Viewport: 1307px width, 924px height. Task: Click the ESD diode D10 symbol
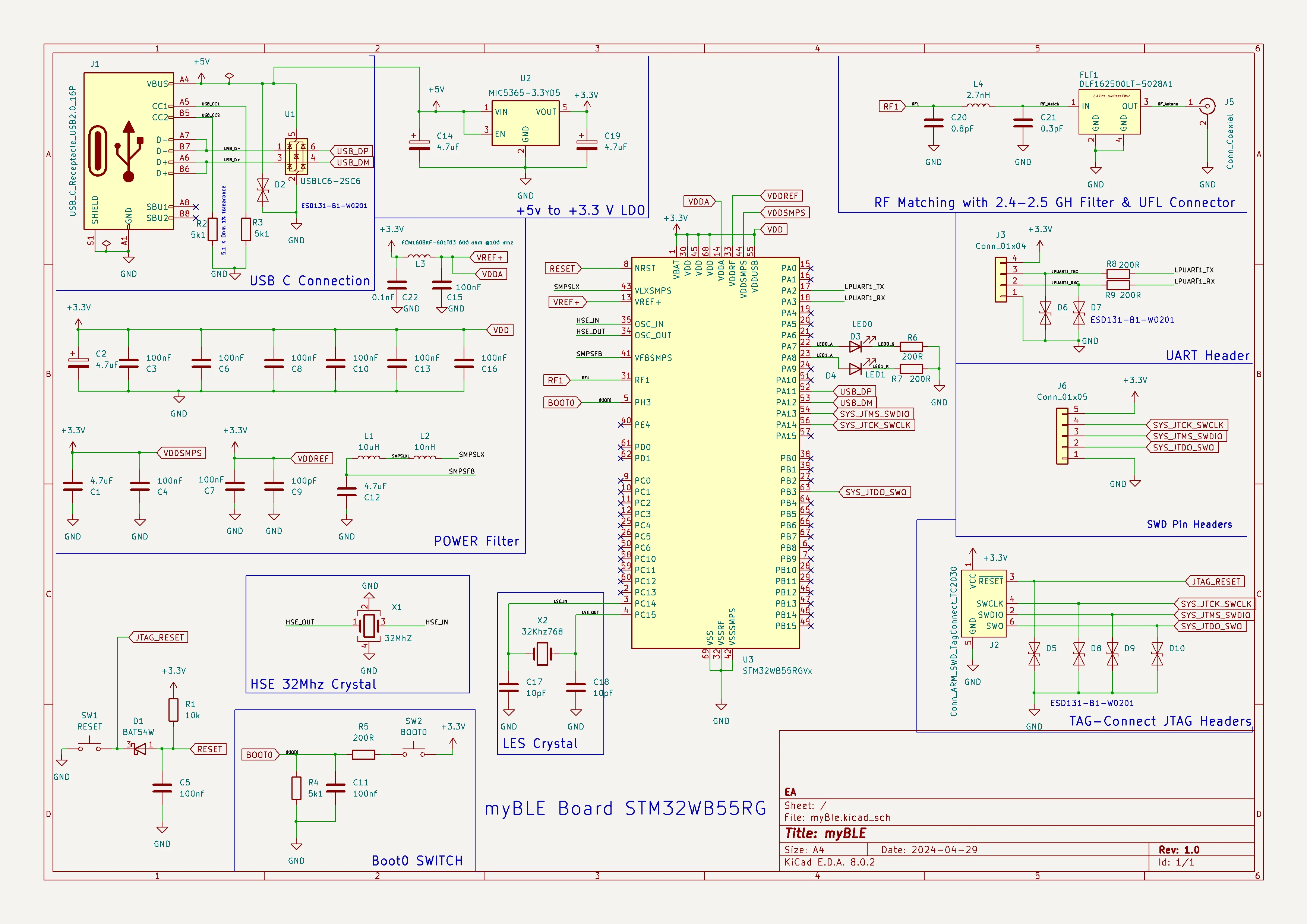pyautogui.click(x=1157, y=654)
